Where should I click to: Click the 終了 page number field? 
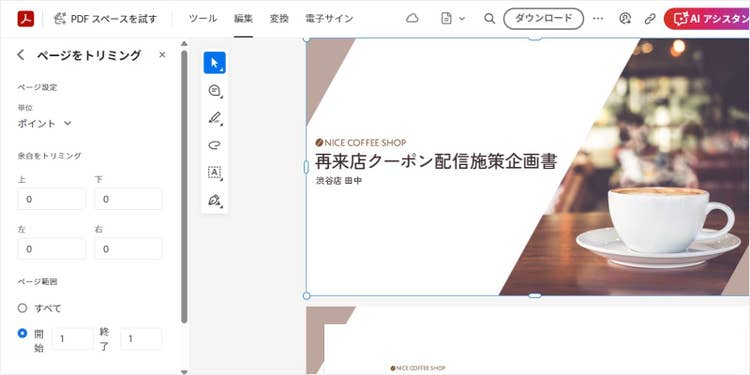click(141, 339)
